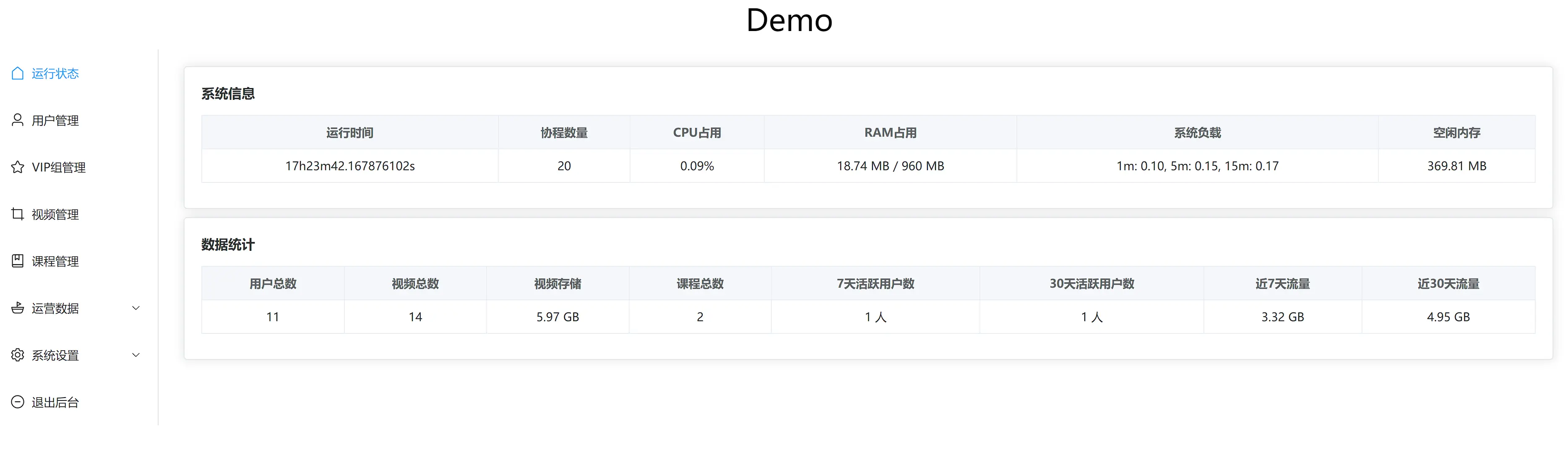Screen dimensions: 1568x476
Task: Click the RAM占用 column header
Action: pos(891,132)
